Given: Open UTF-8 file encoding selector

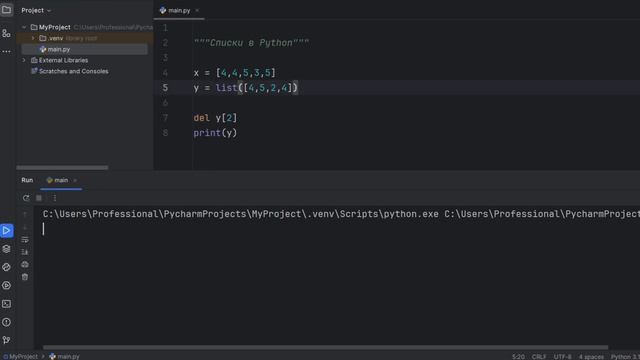Looking at the screenshot, I should pos(562,357).
